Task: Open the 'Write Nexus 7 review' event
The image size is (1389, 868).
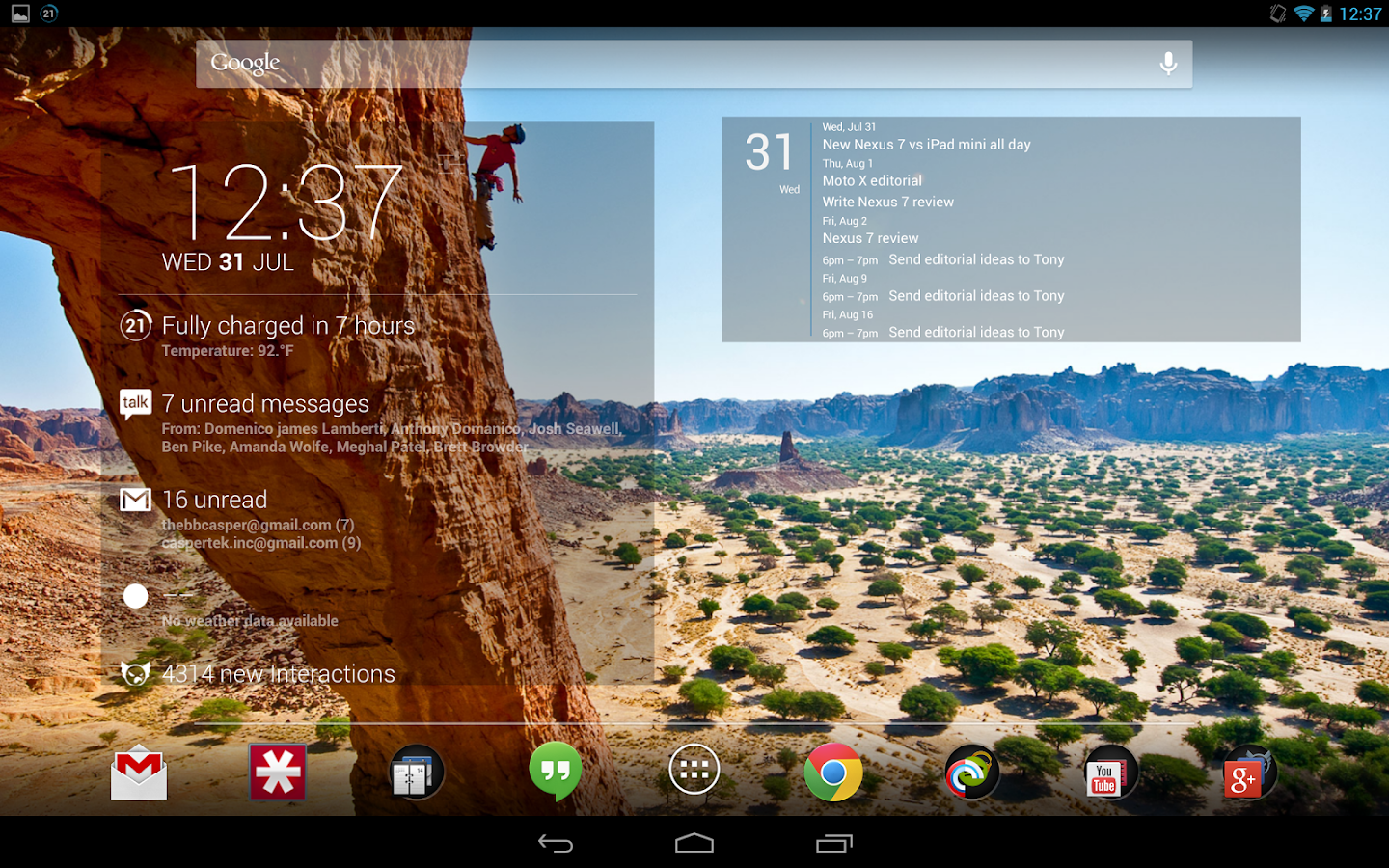Action: point(886,202)
